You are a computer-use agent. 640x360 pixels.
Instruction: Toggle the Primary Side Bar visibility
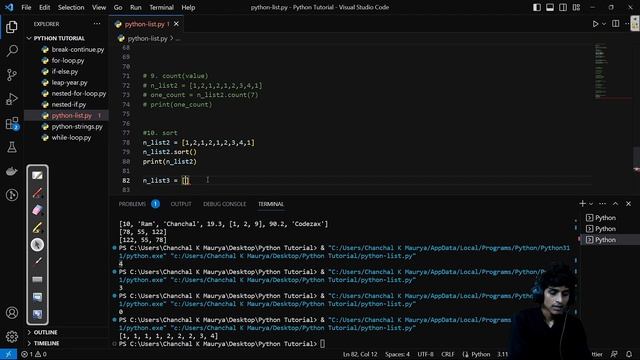537,7
